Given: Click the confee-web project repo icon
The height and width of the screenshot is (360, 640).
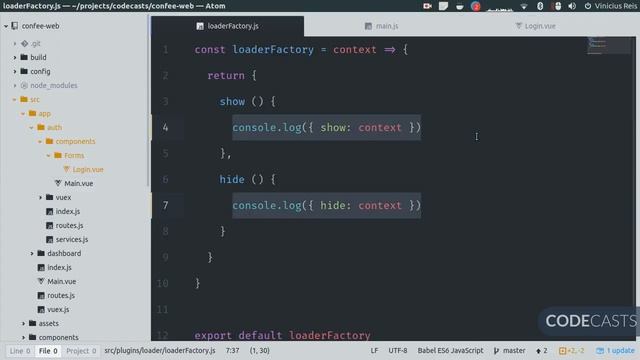Looking at the screenshot, I should point(15,26).
